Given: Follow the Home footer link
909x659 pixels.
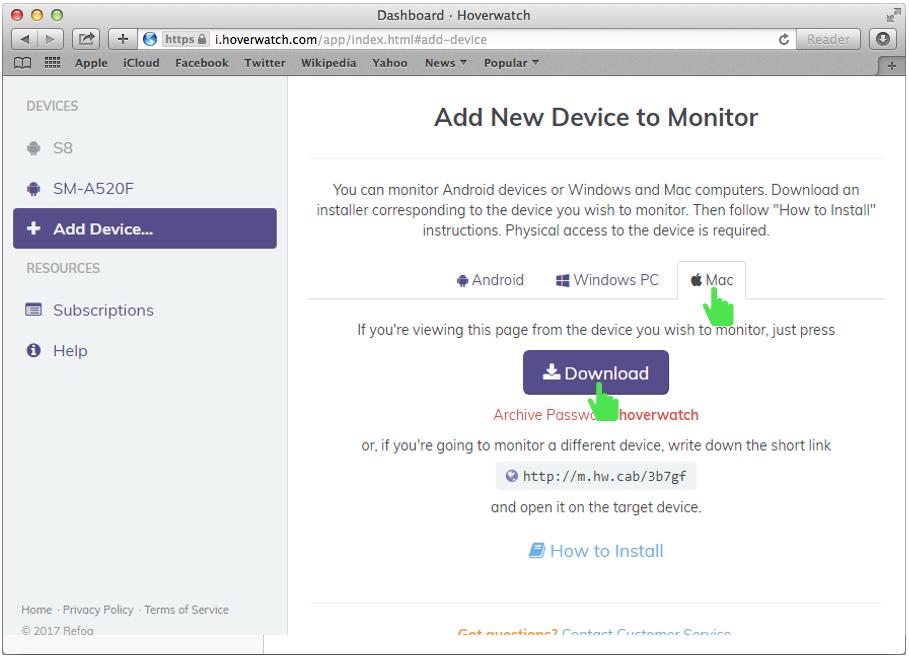Looking at the screenshot, I should point(37,610).
